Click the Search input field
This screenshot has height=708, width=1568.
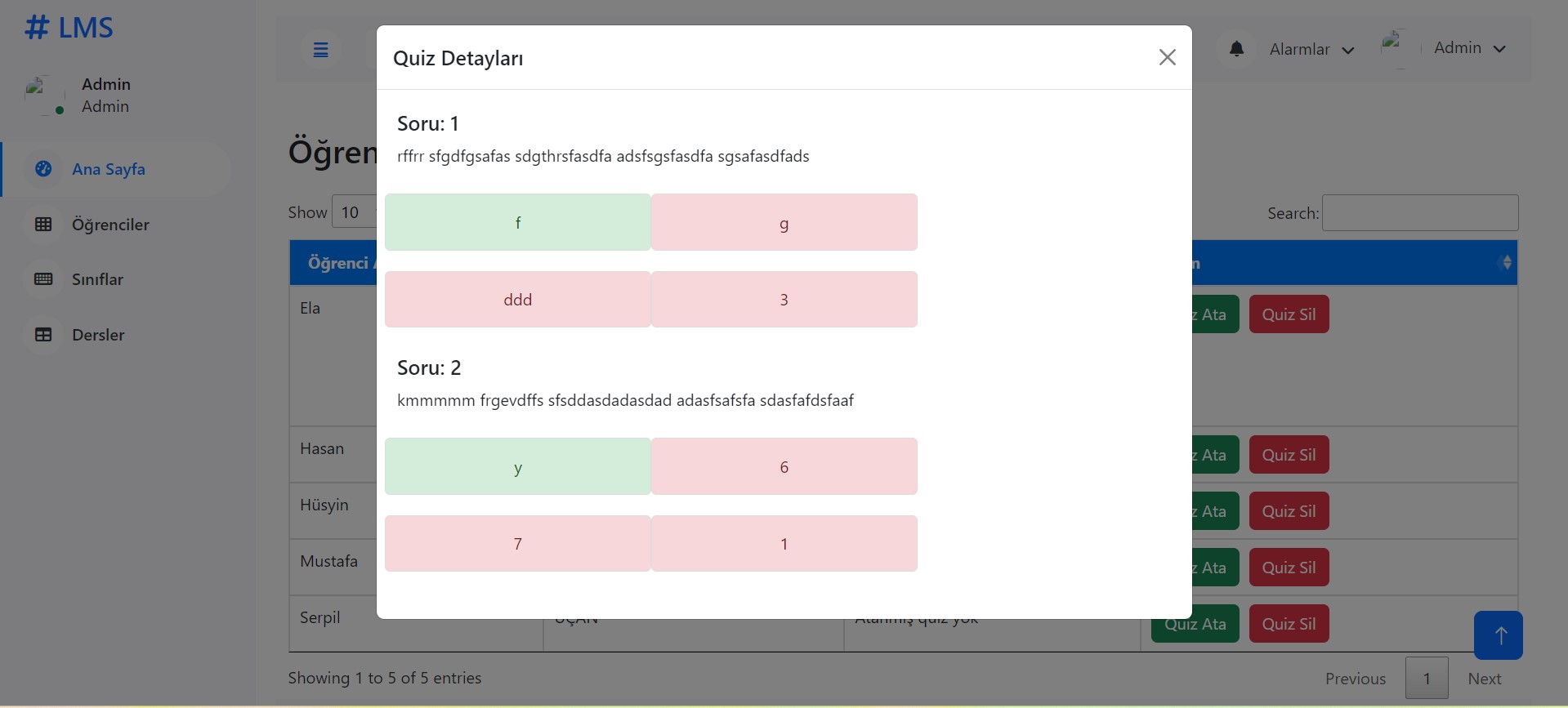(1419, 212)
